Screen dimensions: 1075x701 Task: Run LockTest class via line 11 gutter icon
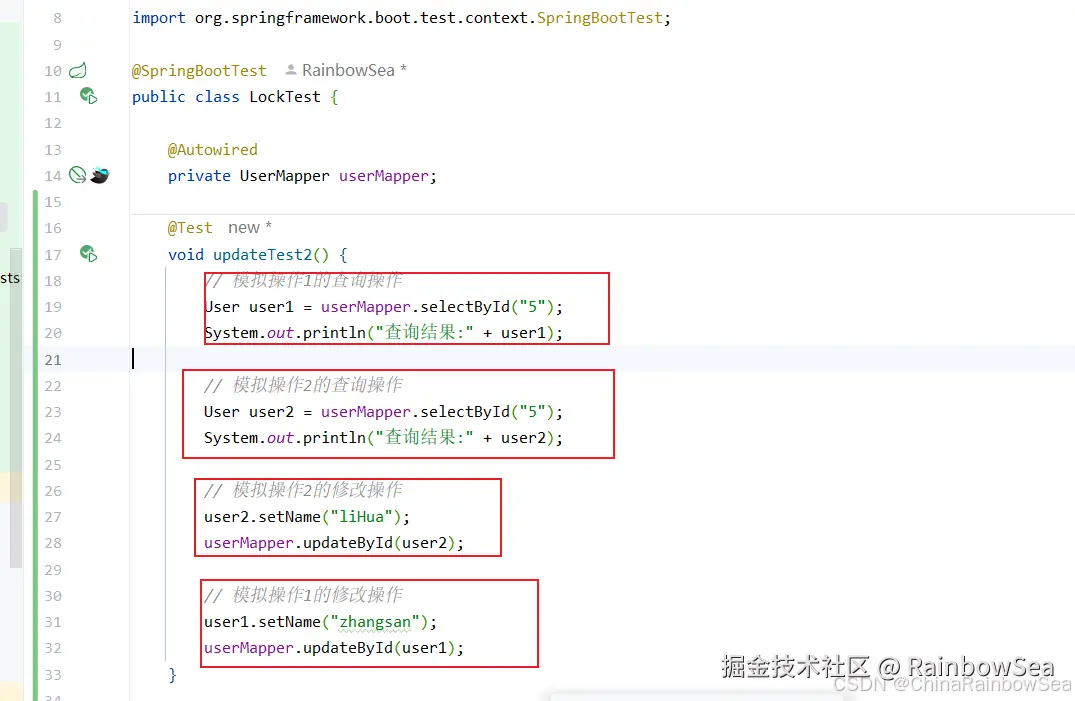click(88, 95)
